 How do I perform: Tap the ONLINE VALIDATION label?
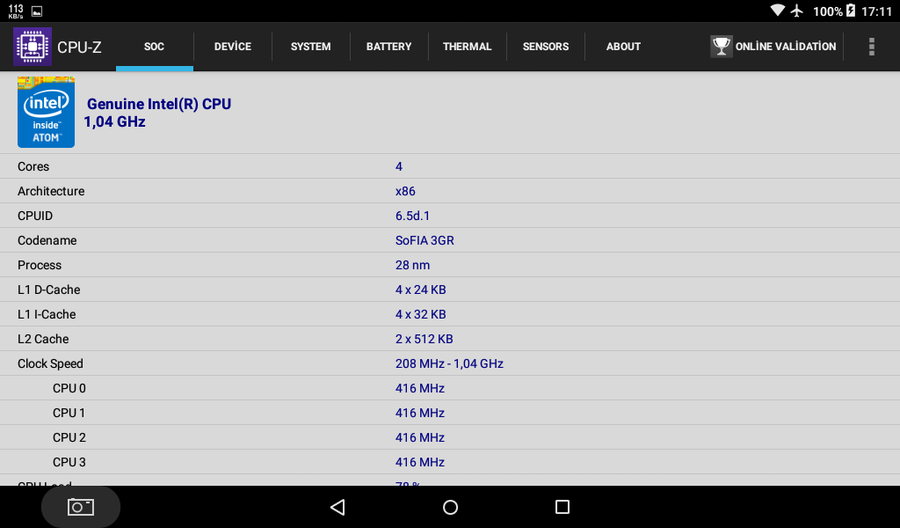coord(786,46)
